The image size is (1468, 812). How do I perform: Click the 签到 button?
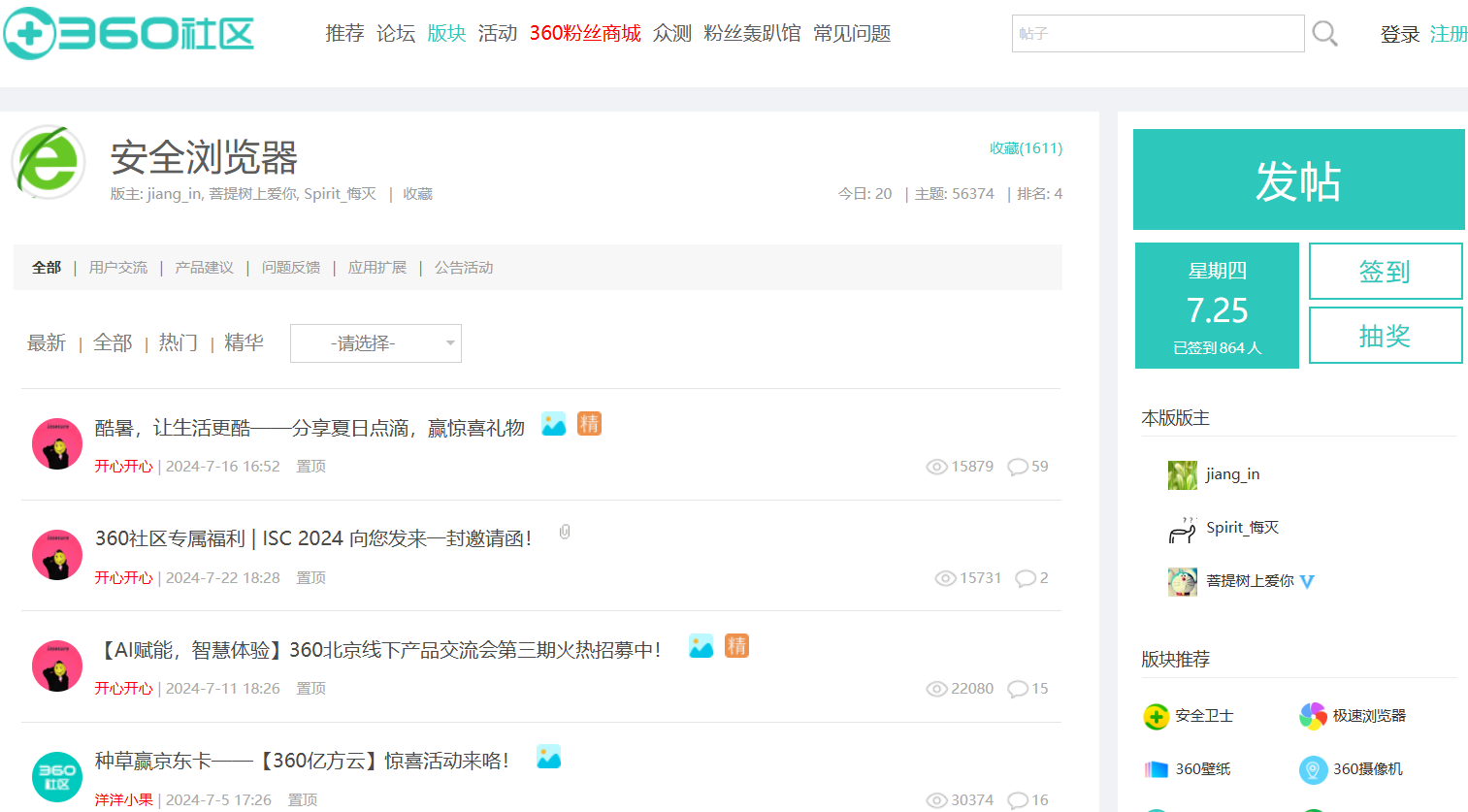tap(1386, 272)
